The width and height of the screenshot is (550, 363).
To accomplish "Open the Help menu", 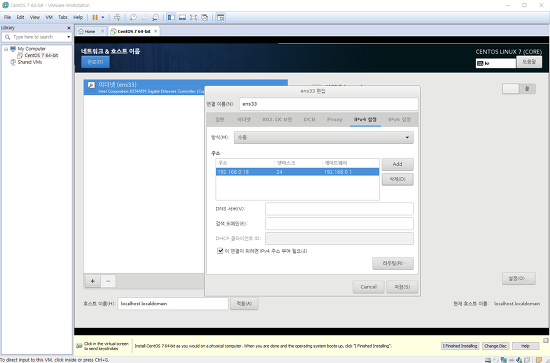I will [x=78, y=17].
